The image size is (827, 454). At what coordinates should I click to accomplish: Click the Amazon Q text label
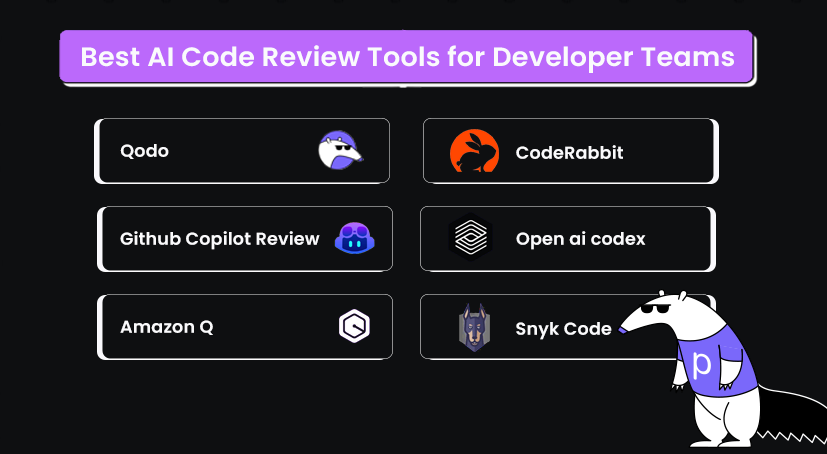coord(167,327)
